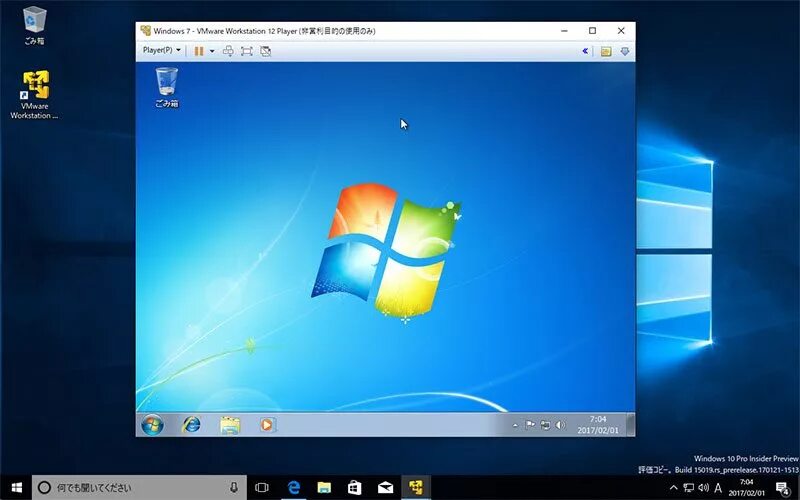Show hidden icons in host system tray
This screenshot has width=800, height=500.
tap(673, 488)
